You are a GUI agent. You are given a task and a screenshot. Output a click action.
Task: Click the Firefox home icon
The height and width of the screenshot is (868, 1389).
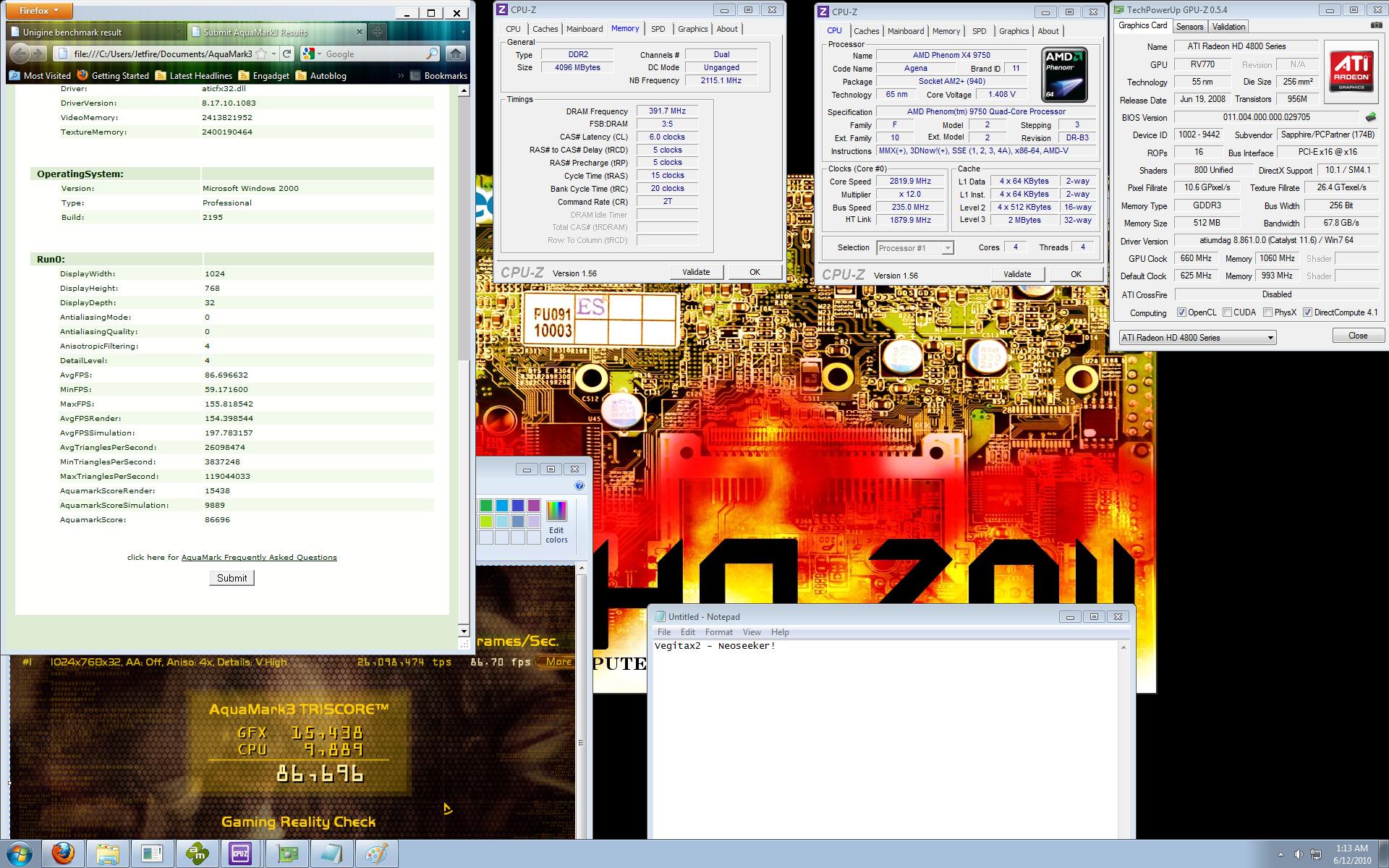(456, 53)
